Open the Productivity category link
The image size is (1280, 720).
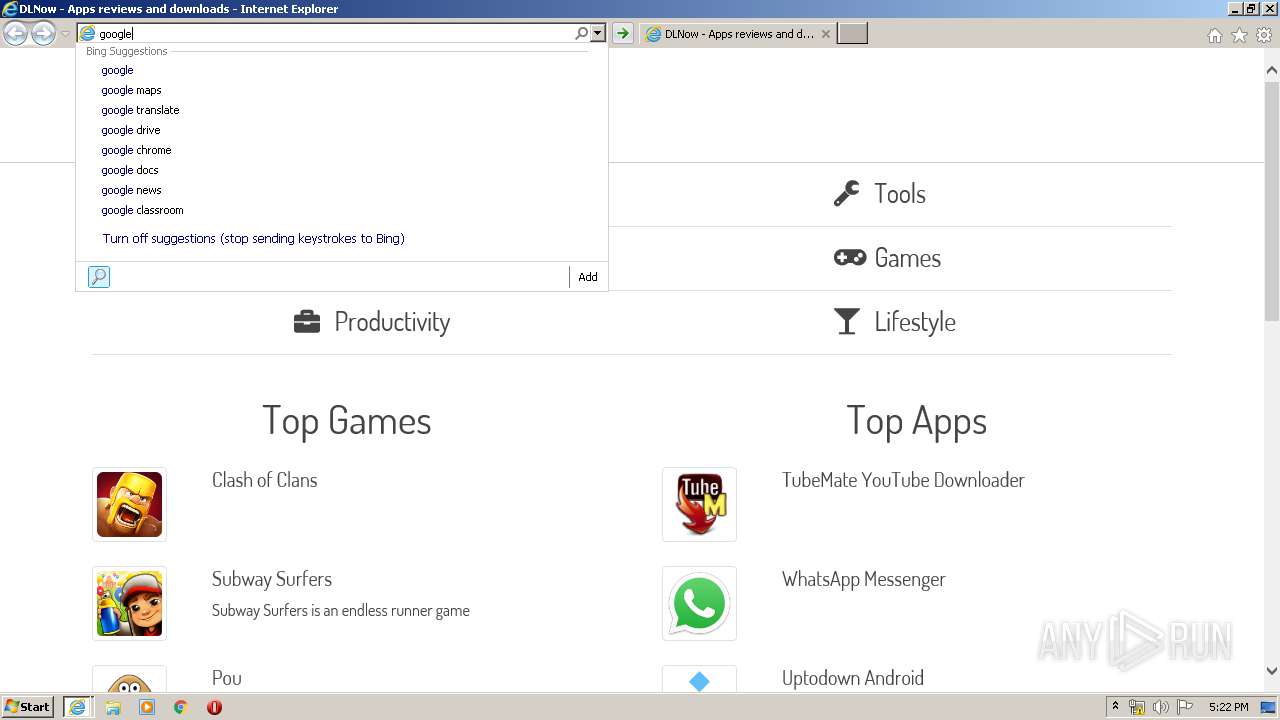392,322
